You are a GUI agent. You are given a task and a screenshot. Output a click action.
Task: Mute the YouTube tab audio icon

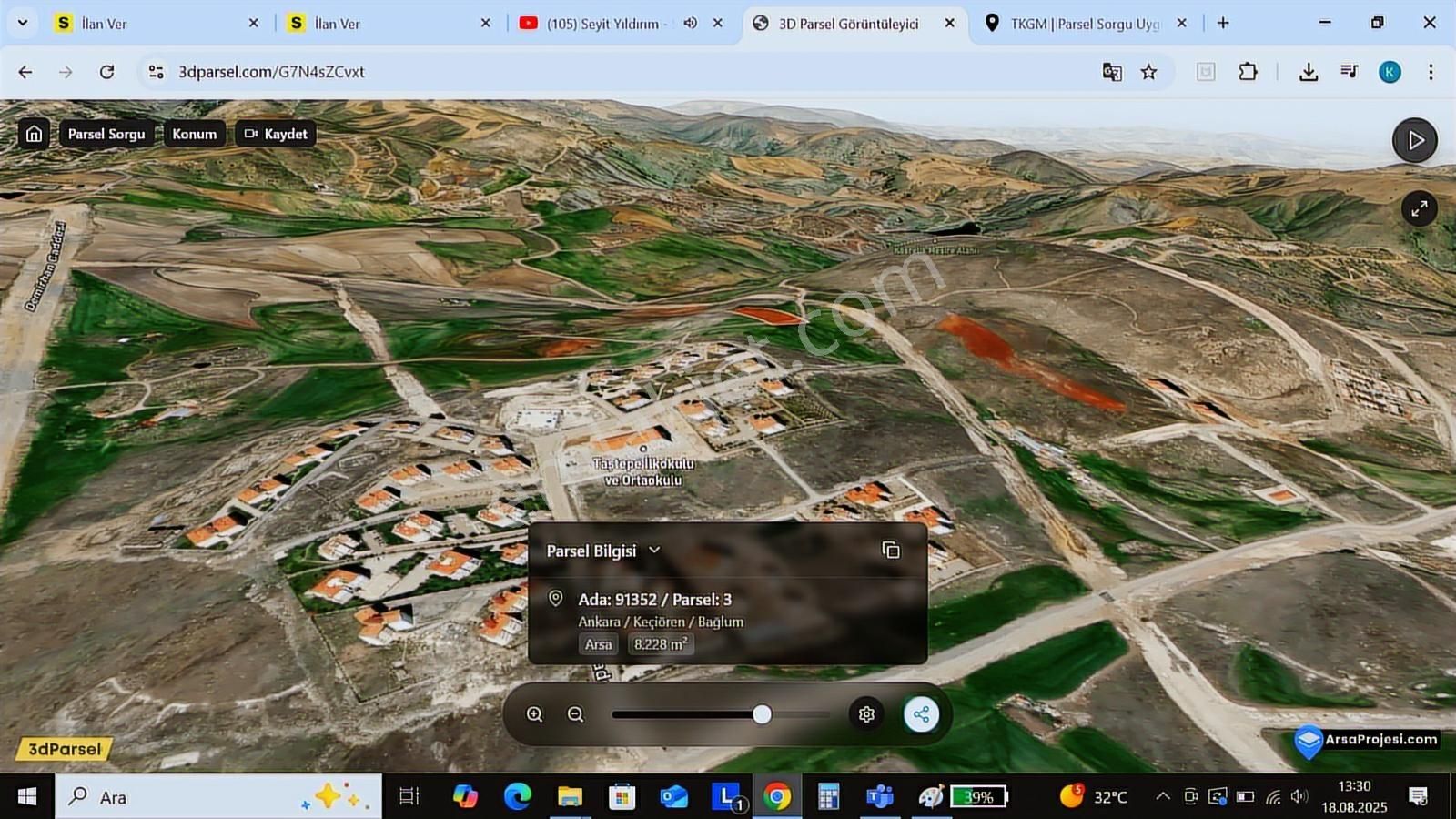pos(690,23)
